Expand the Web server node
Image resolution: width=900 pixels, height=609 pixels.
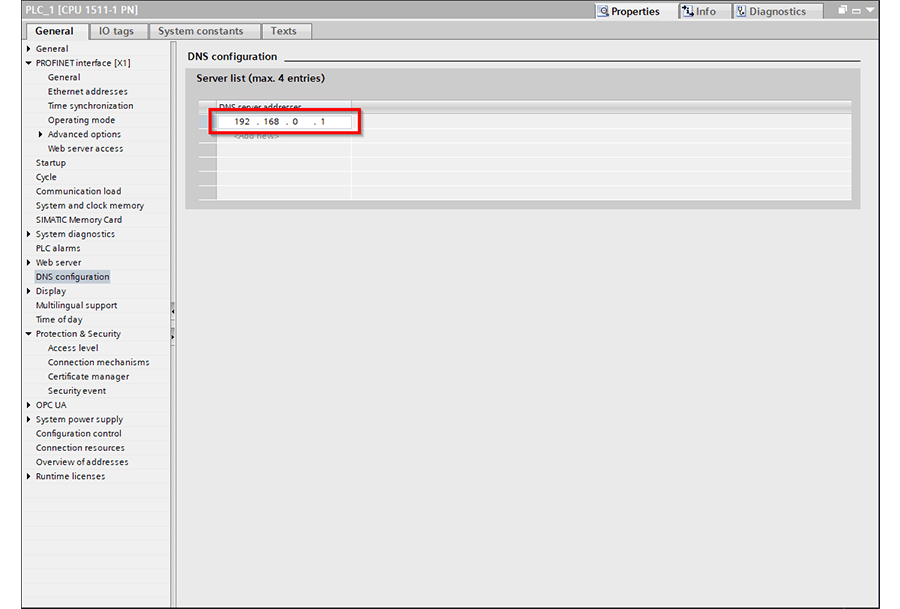coord(29,262)
